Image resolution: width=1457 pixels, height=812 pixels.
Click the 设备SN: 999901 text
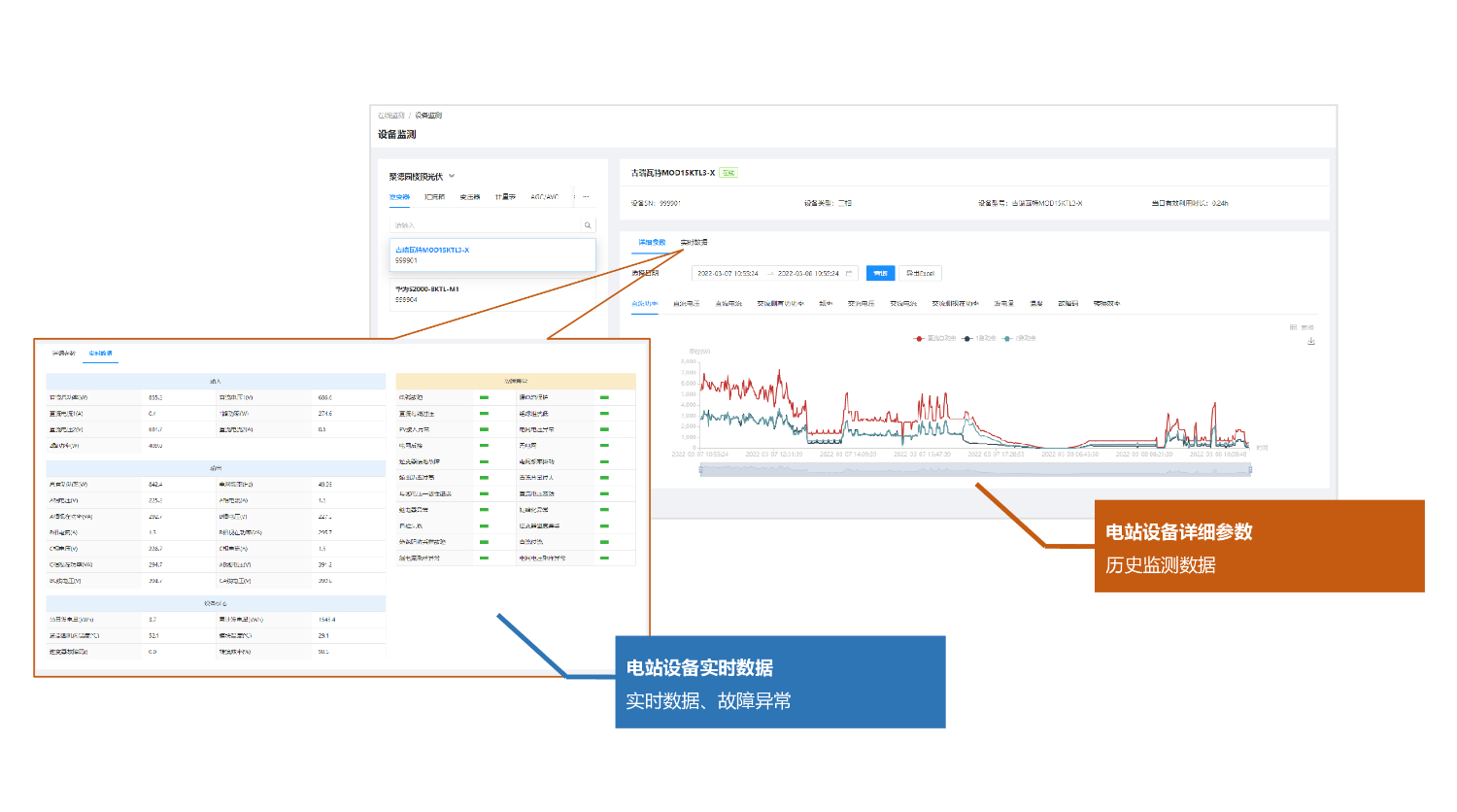point(656,204)
